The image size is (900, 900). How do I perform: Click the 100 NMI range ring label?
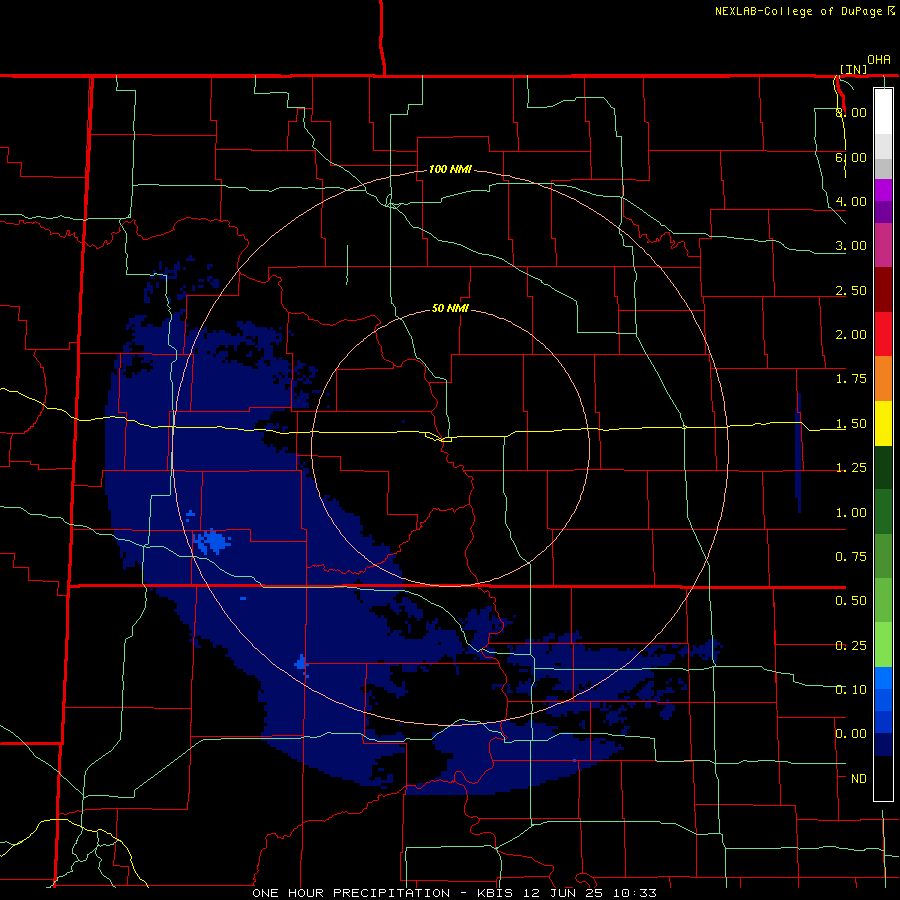[450, 169]
